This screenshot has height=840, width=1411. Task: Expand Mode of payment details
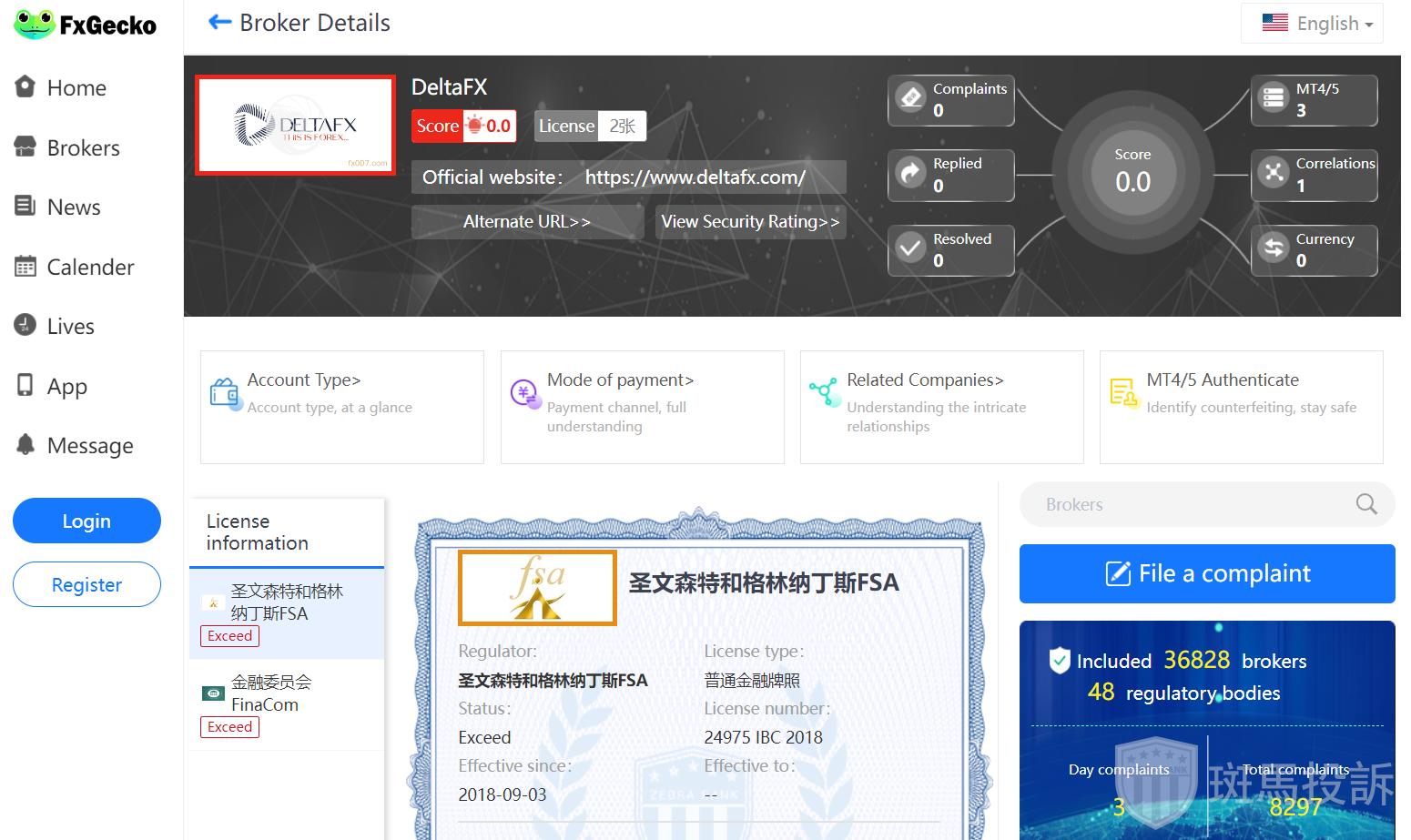(x=620, y=380)
